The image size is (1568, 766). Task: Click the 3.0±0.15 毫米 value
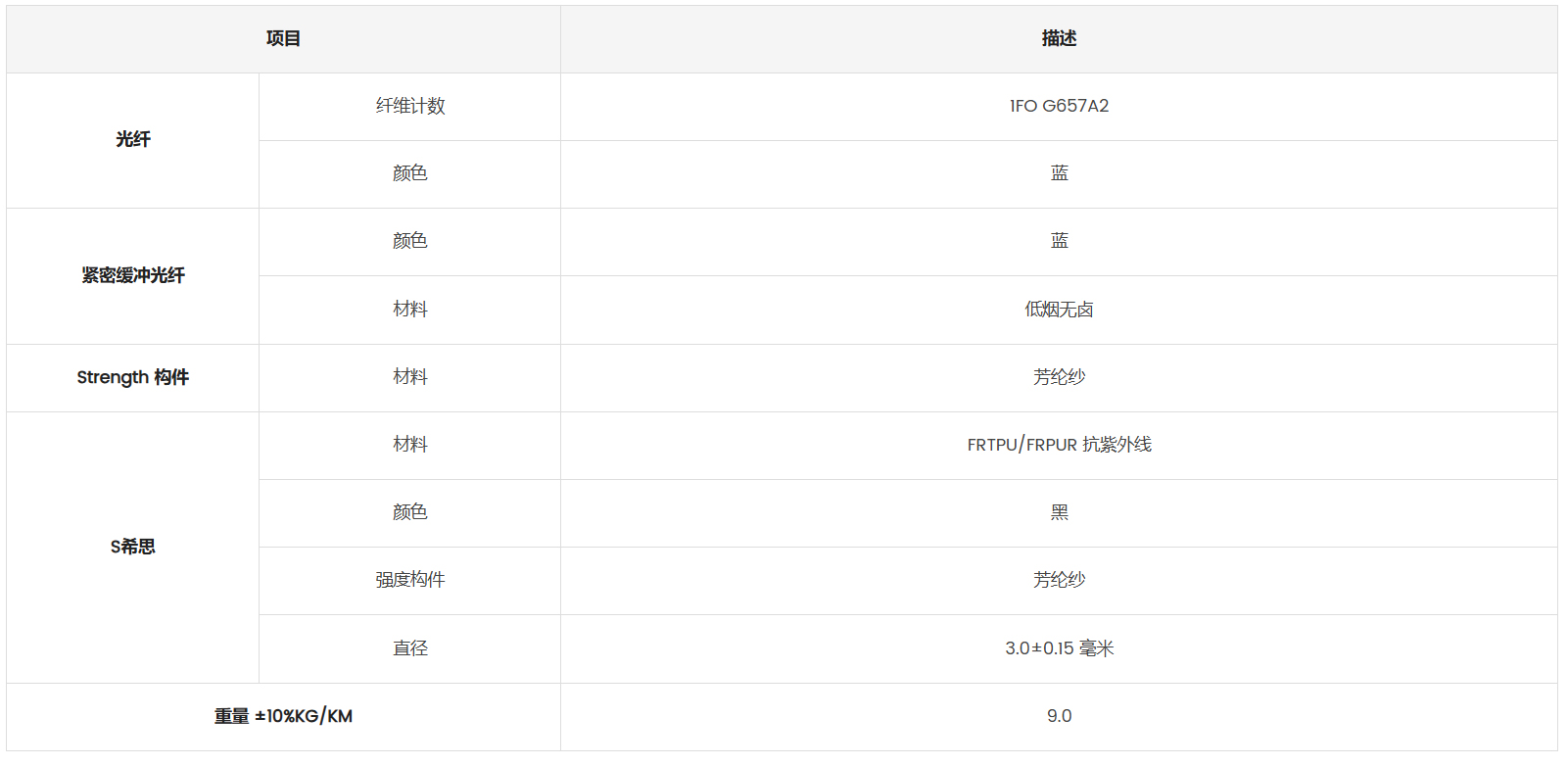(1059, 648)
